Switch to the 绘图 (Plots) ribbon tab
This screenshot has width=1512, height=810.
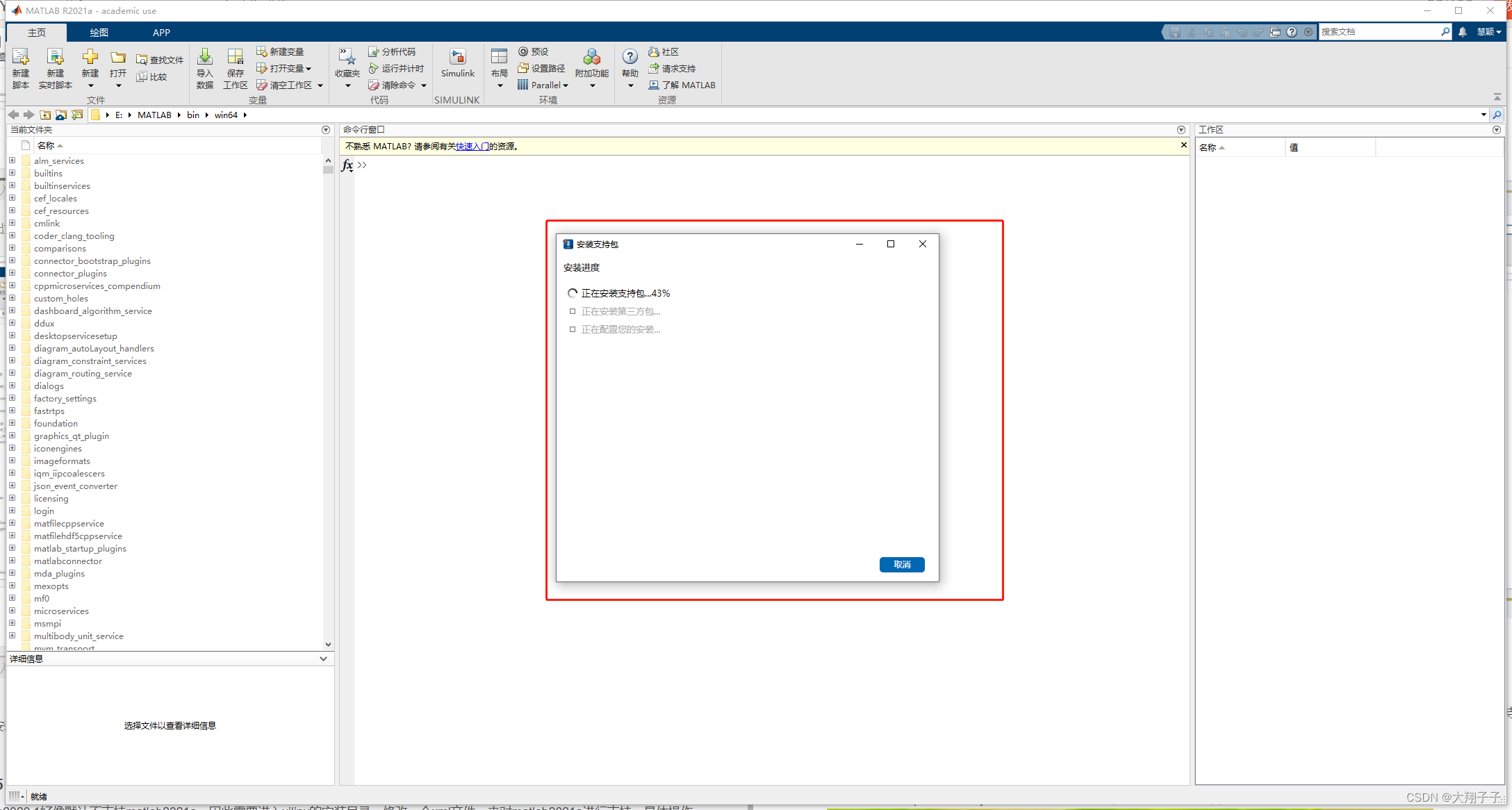[99, 32]
